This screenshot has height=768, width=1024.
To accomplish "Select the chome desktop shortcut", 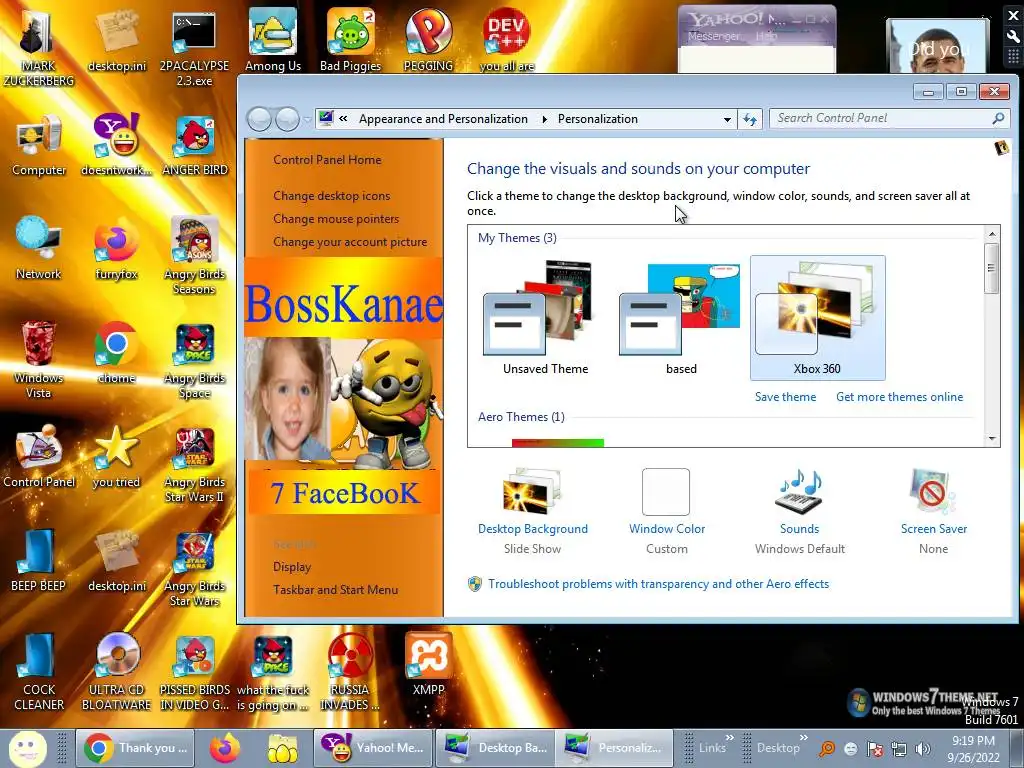I will point(116,353).
